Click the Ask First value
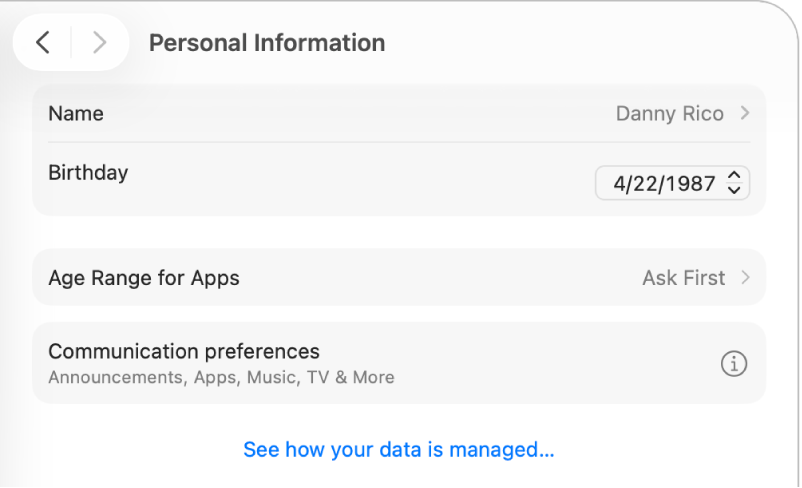This screenshot has width=802, height=488. click(x=683, y=278)
